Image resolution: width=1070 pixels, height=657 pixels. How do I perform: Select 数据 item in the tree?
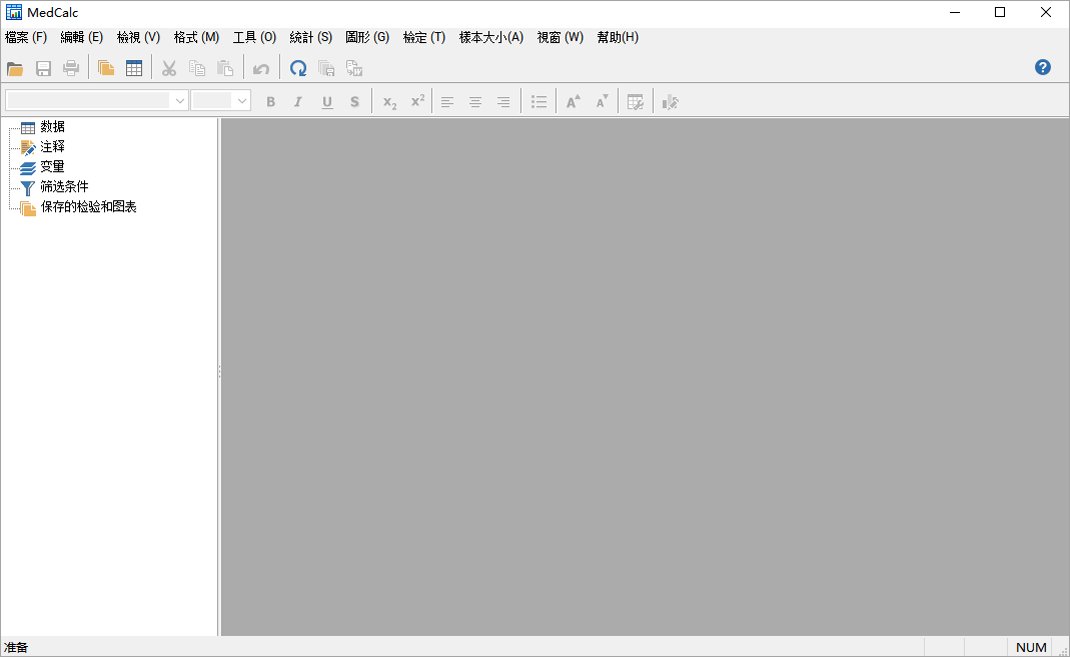coord(53,127)
